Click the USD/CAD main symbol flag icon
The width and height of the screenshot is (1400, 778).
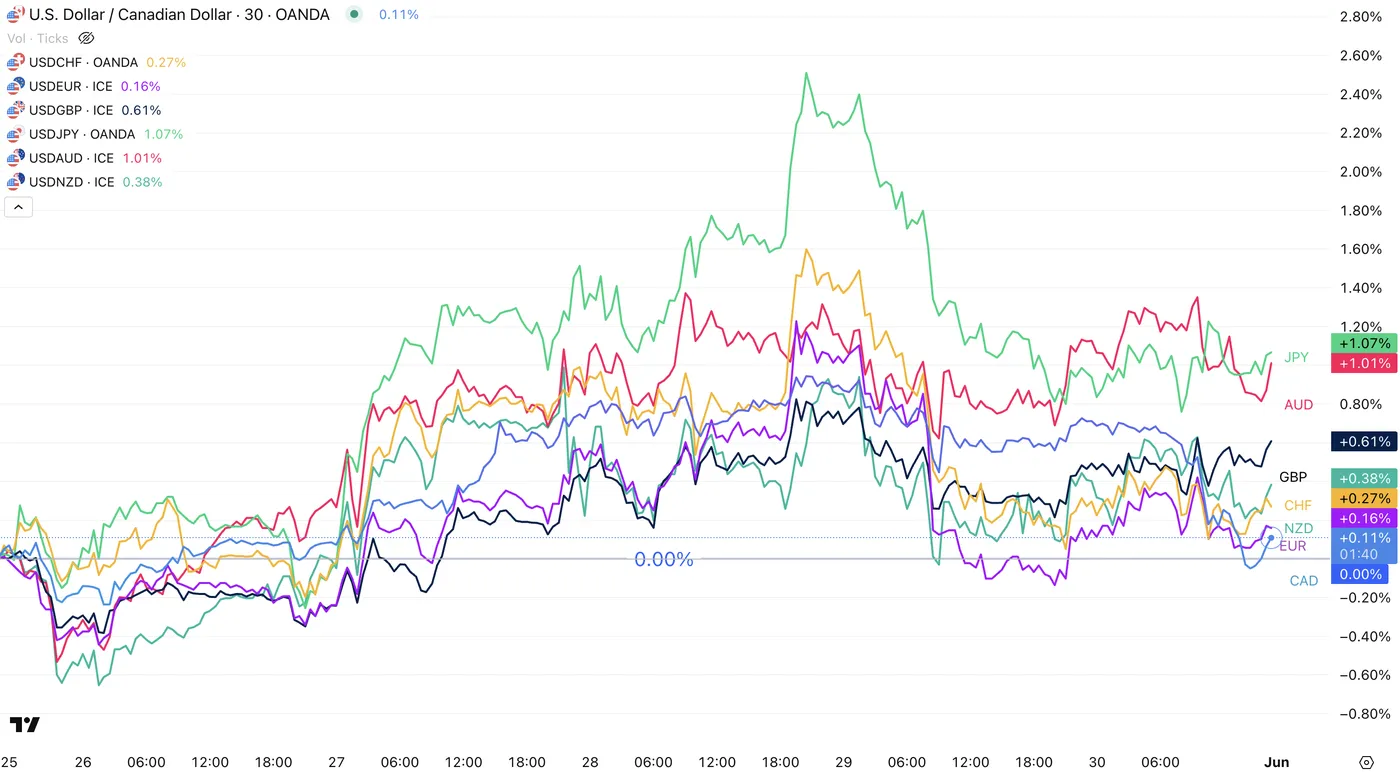click(x=16, y=15)
